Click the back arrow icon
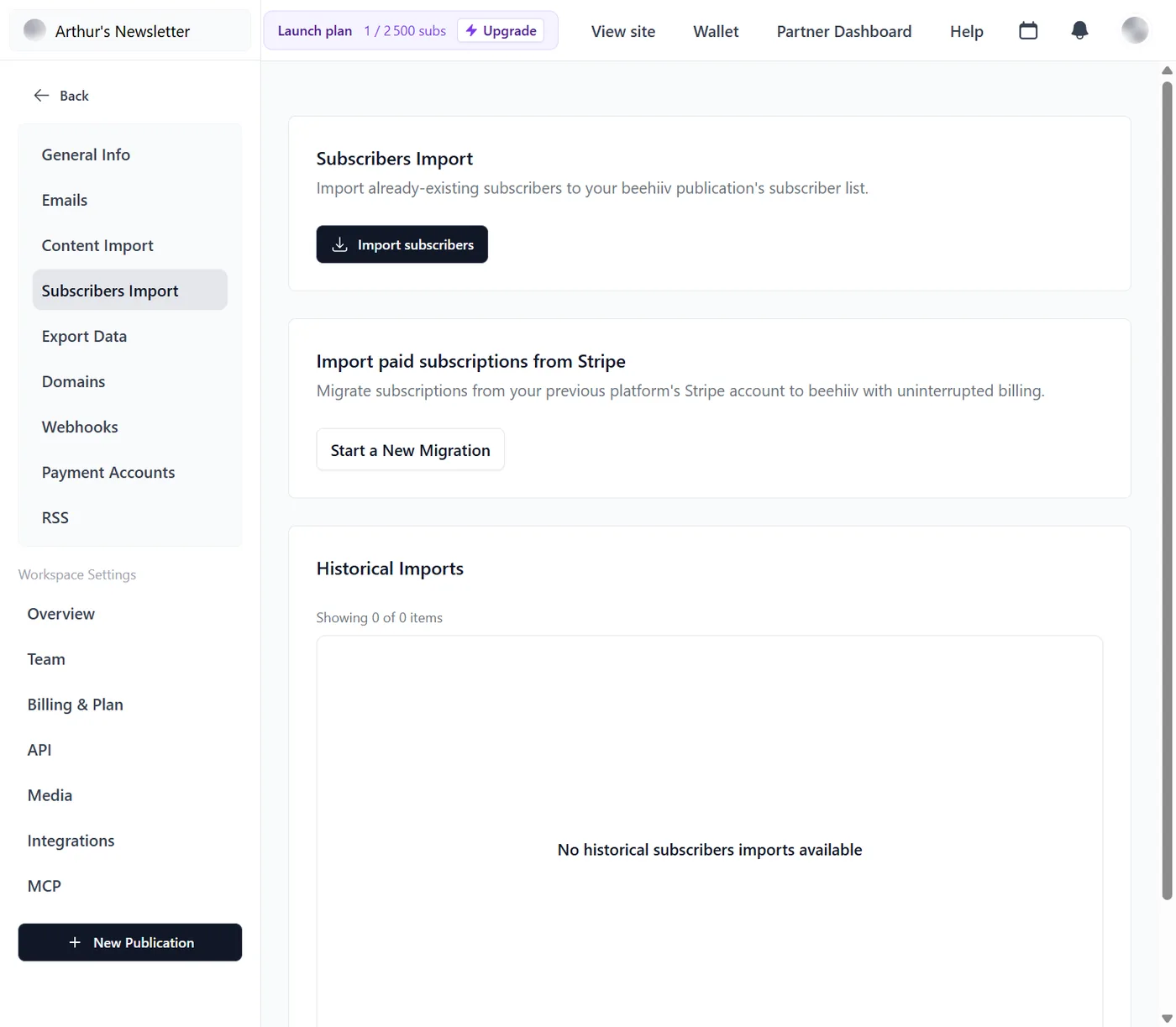The height and width of the screenshot is (1027, 1176). pyautogui.click(x=41, y=96)
